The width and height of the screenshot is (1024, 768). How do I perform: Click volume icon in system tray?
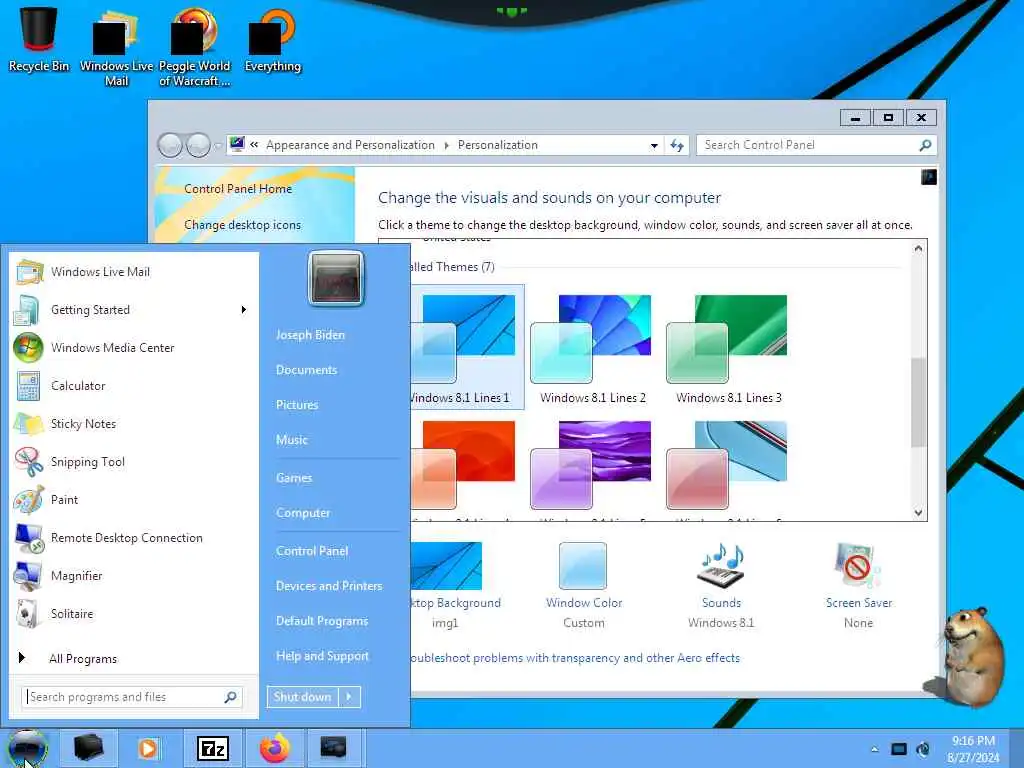923,749
